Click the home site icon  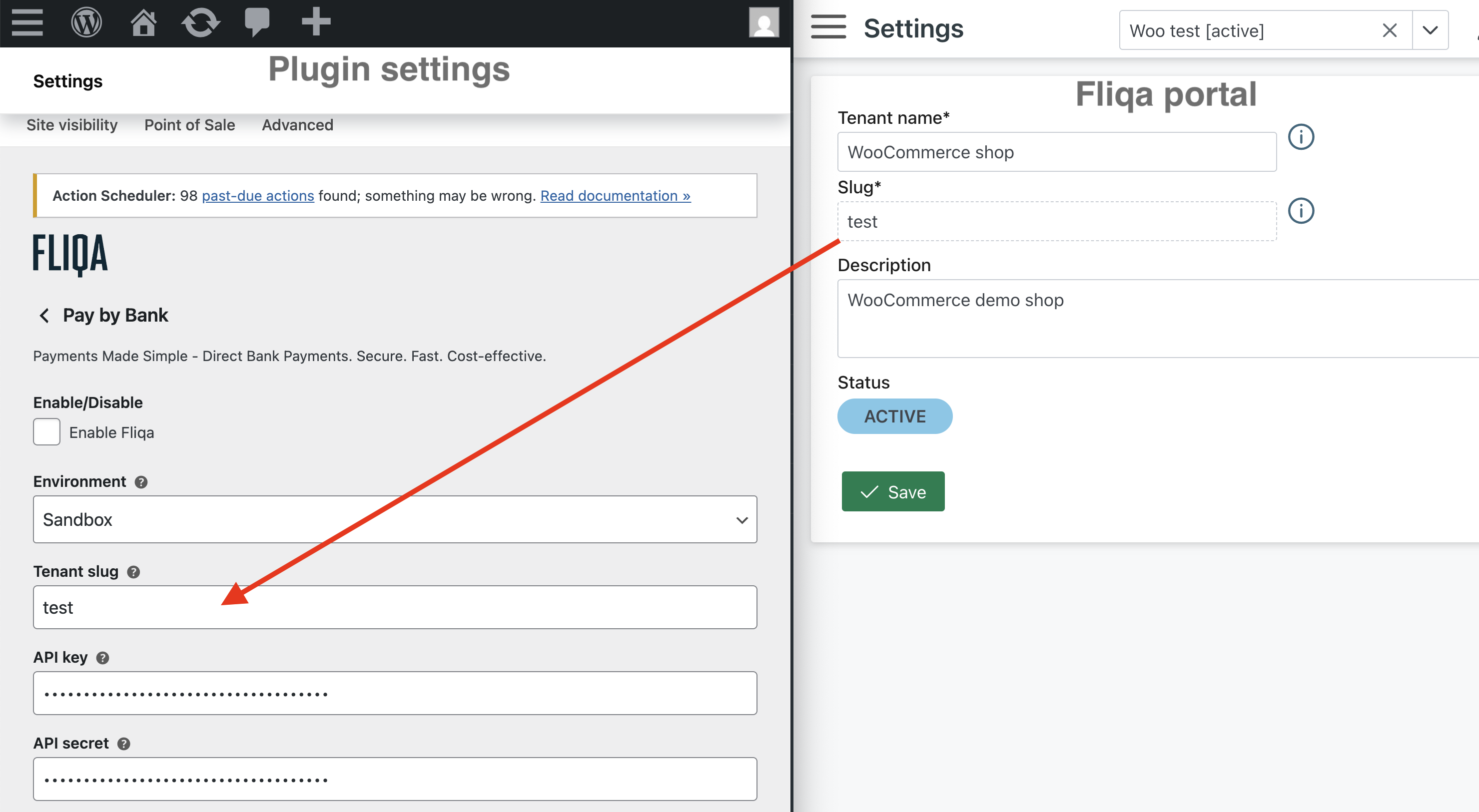pos(143,23)
